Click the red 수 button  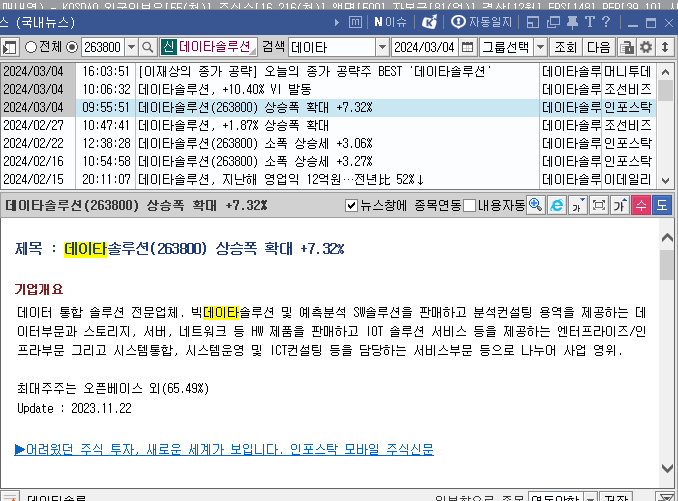tap(641, 205)
